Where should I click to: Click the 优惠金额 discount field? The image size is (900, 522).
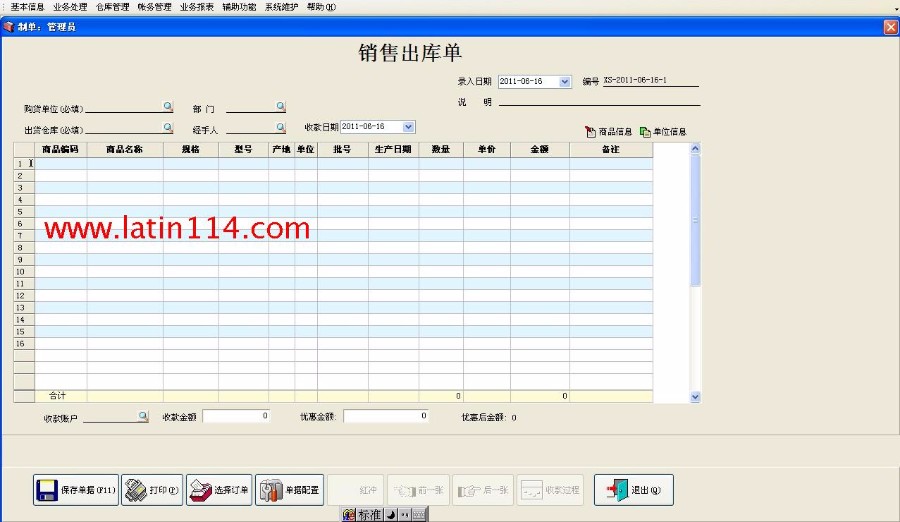pyautogui.click(x=386, y=416)
